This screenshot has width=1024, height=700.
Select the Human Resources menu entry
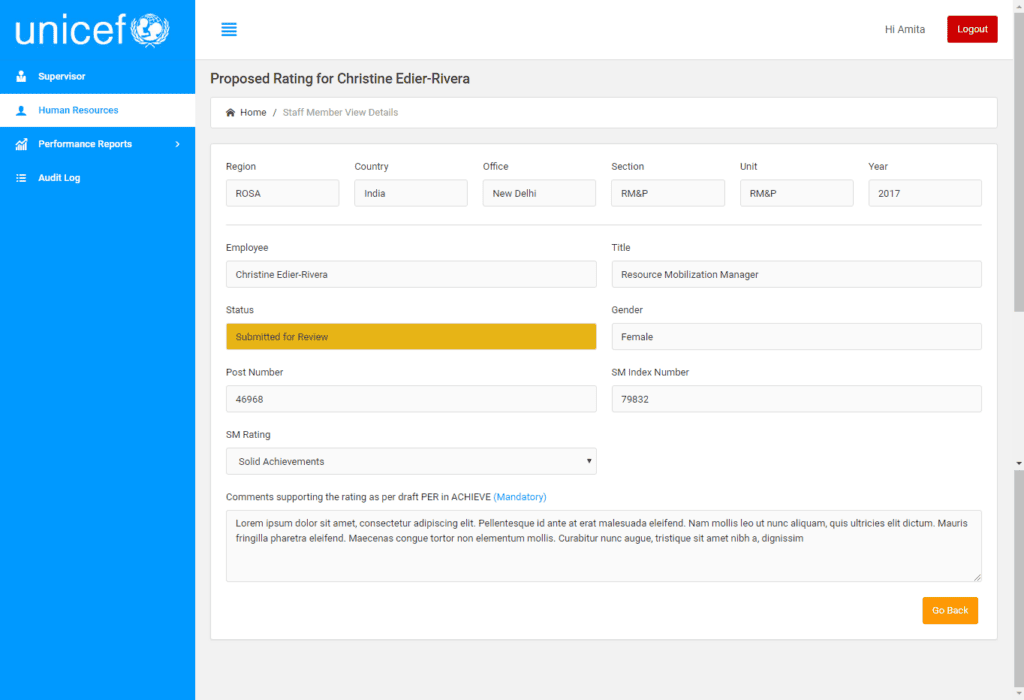(x=78, y=110)
